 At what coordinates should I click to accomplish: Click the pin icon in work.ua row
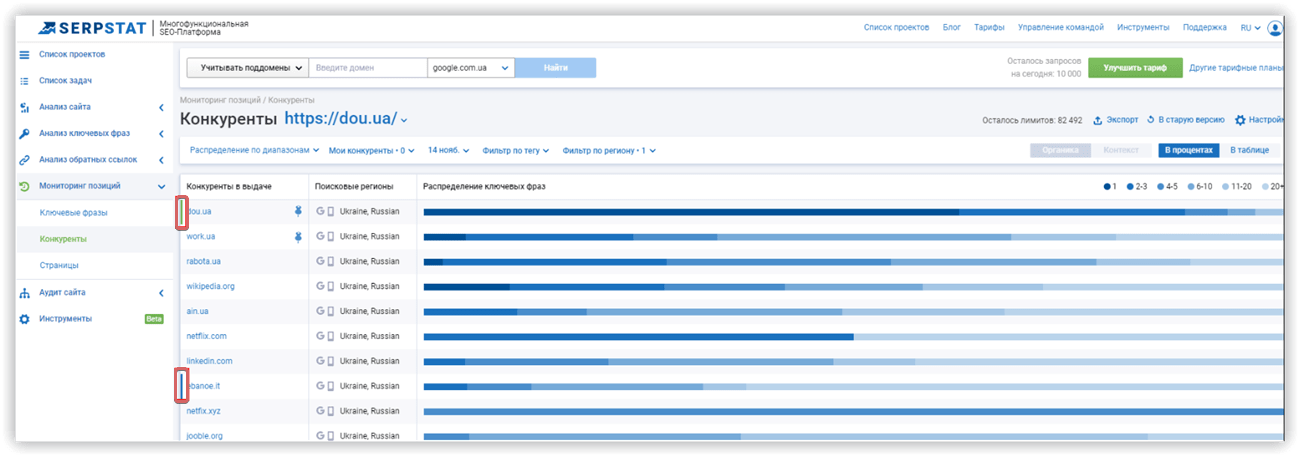297,237
